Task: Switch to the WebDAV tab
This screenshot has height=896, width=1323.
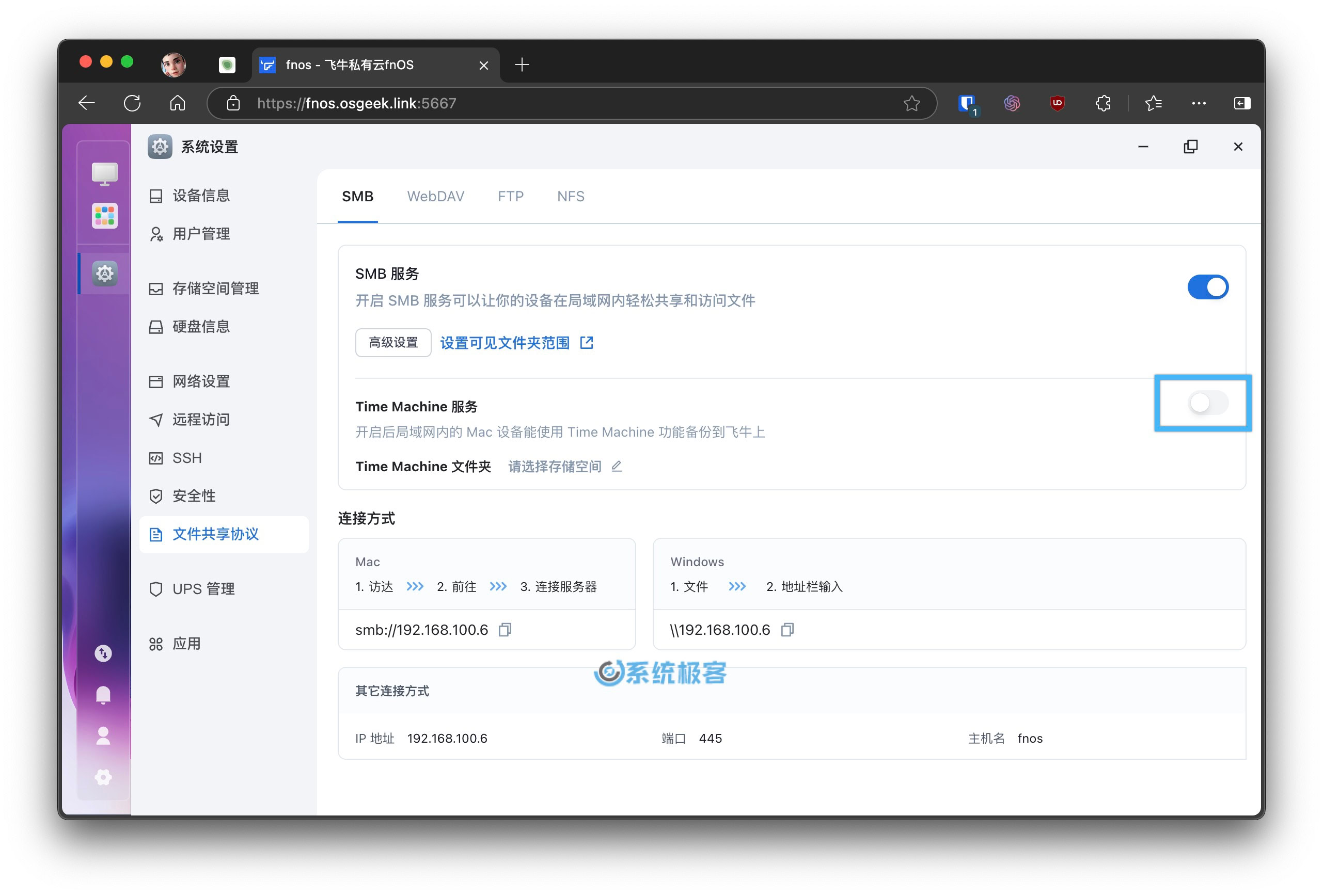Action: (x=435, y=196)
